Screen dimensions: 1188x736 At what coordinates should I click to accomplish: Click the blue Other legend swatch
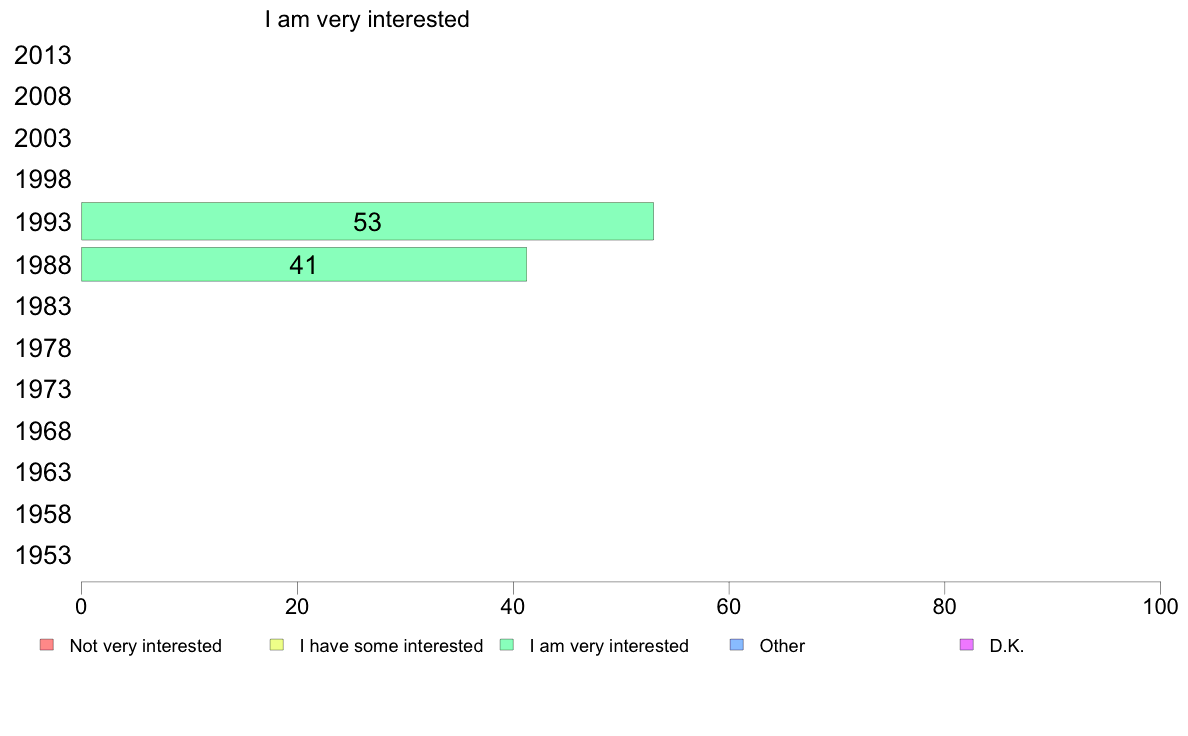tap(737, 645)
